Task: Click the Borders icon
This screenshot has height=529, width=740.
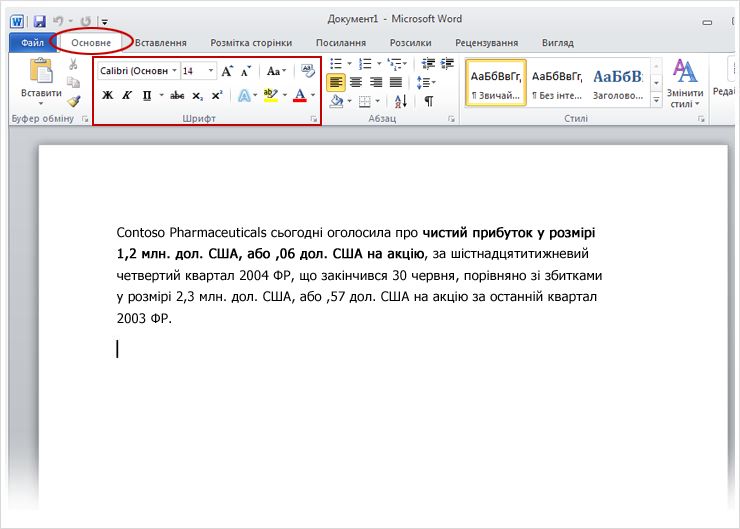Action: (x=365, y=101)
